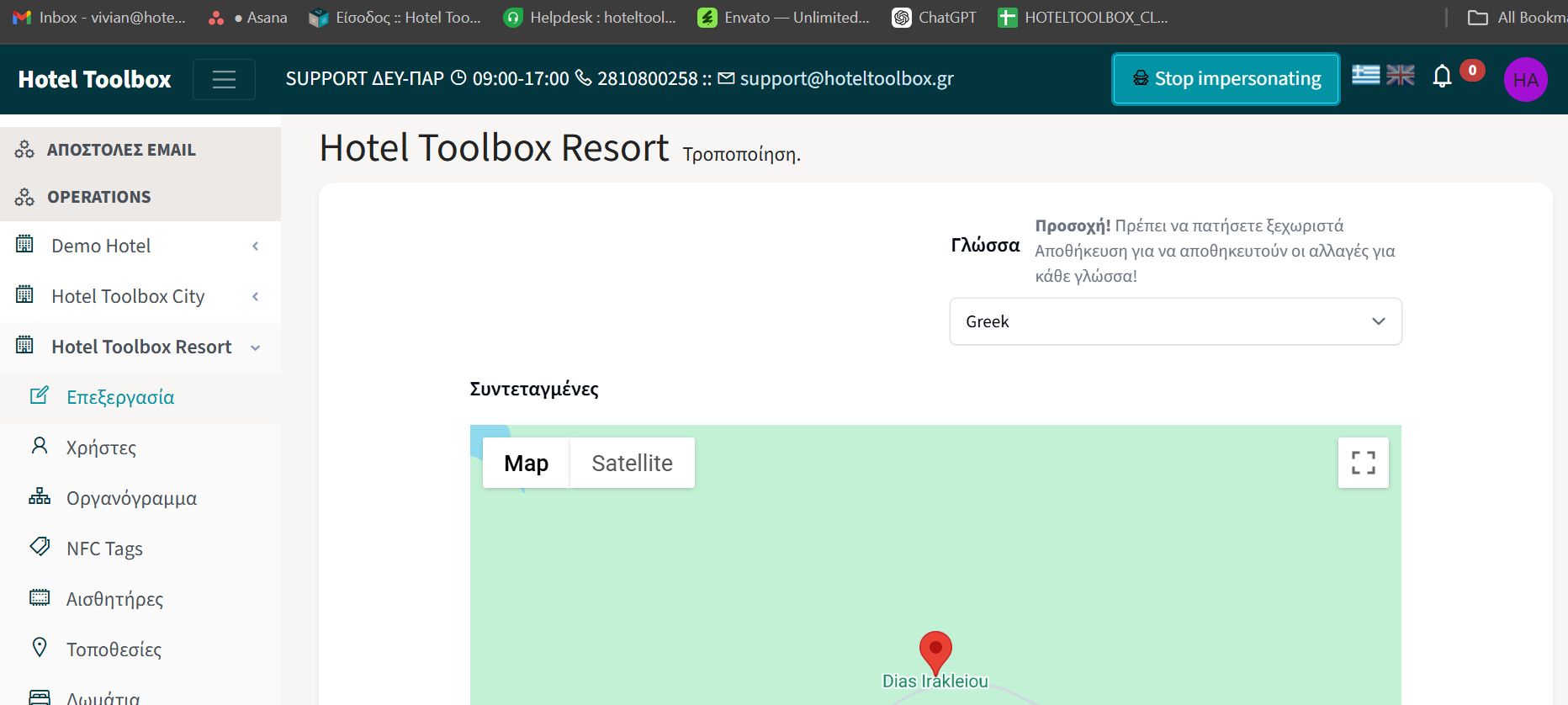Open the ChatGPT bookmark
The height and width of the screenshot is (705, 1568).
tap(935, 18)
